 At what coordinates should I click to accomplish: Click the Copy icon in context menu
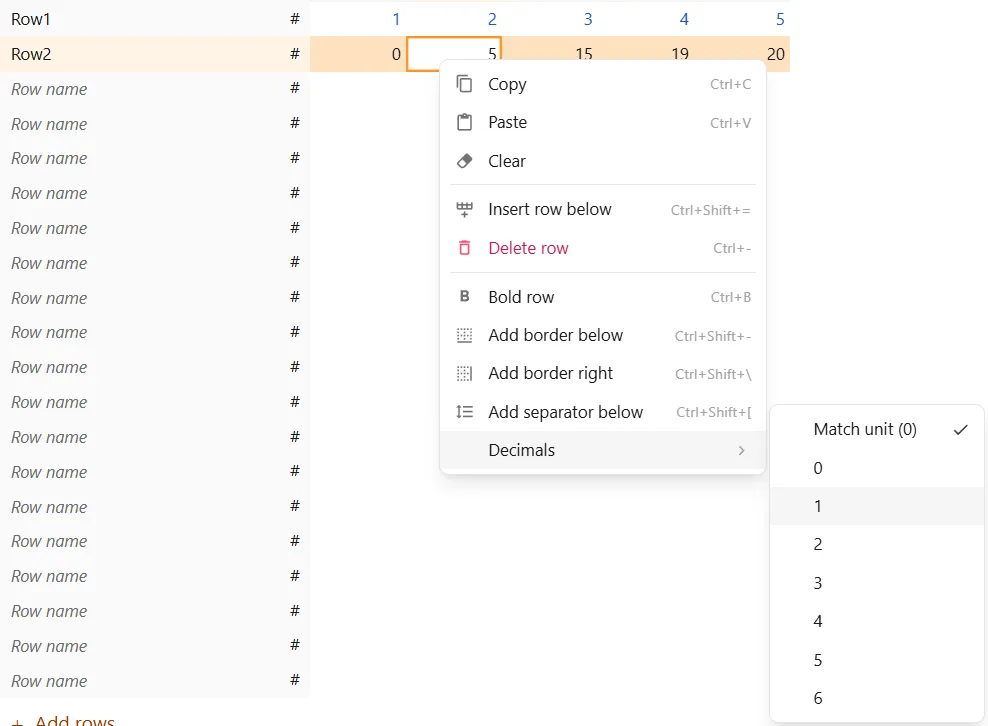pos(464,84)
